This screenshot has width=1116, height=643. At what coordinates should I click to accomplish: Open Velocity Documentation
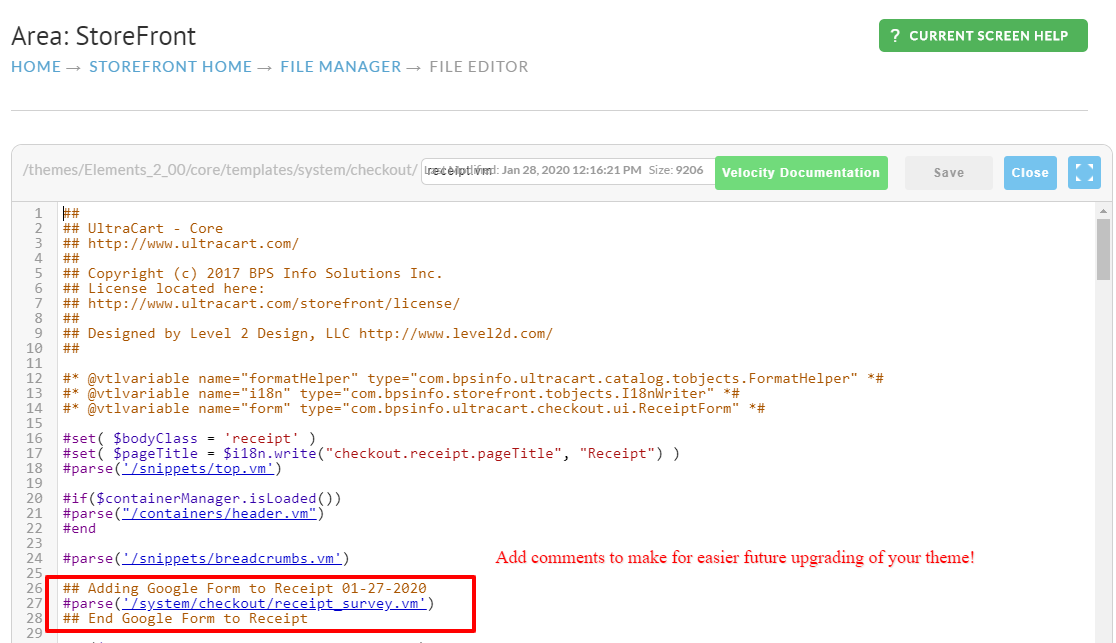[801, 172]
